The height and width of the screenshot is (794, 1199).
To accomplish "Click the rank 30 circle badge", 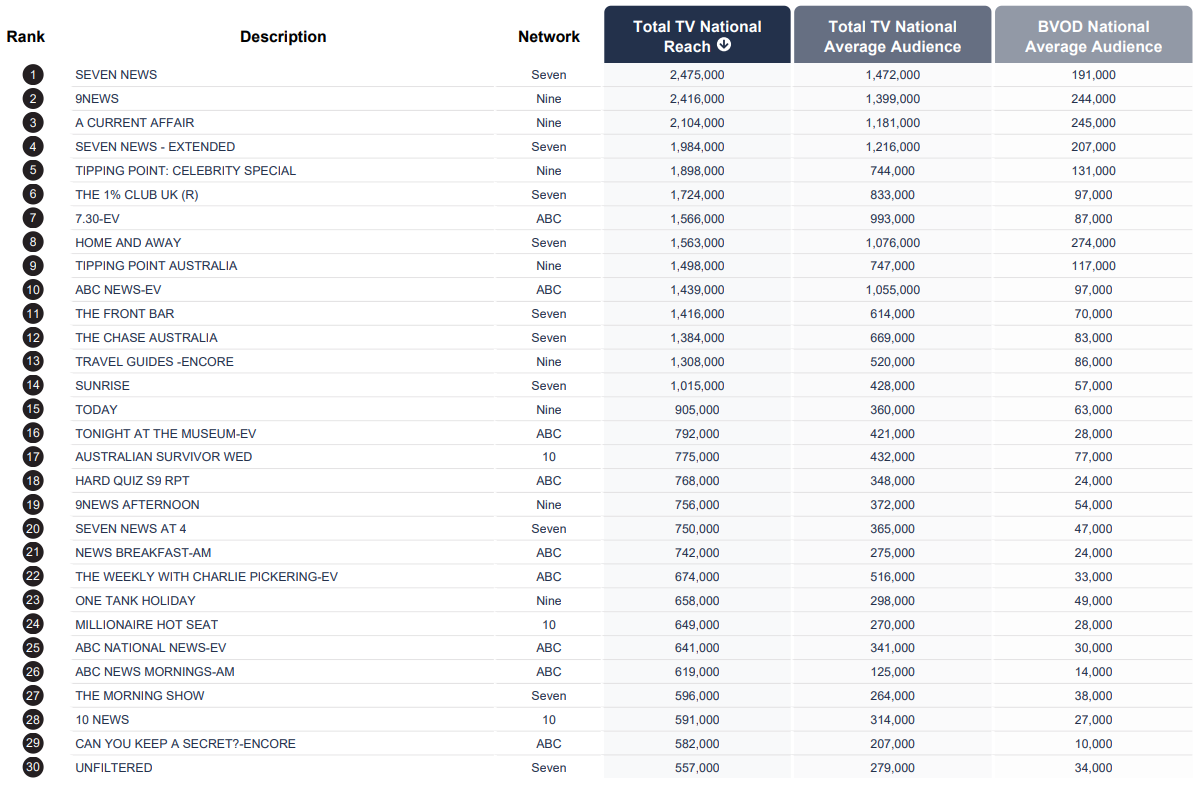I will click(34, 768).
